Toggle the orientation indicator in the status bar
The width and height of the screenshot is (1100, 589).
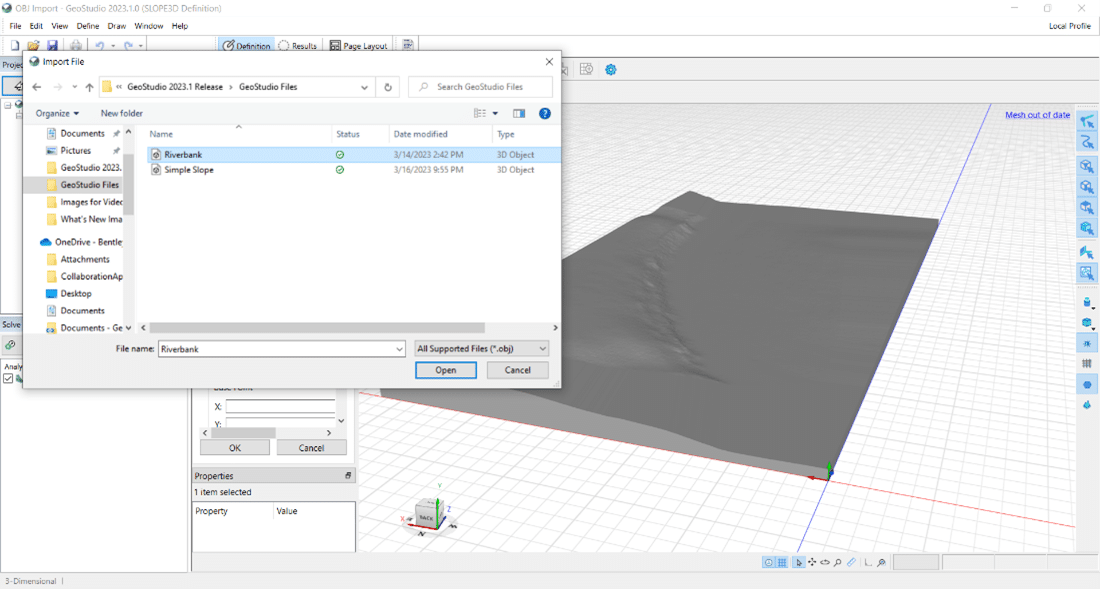(768, 562)
